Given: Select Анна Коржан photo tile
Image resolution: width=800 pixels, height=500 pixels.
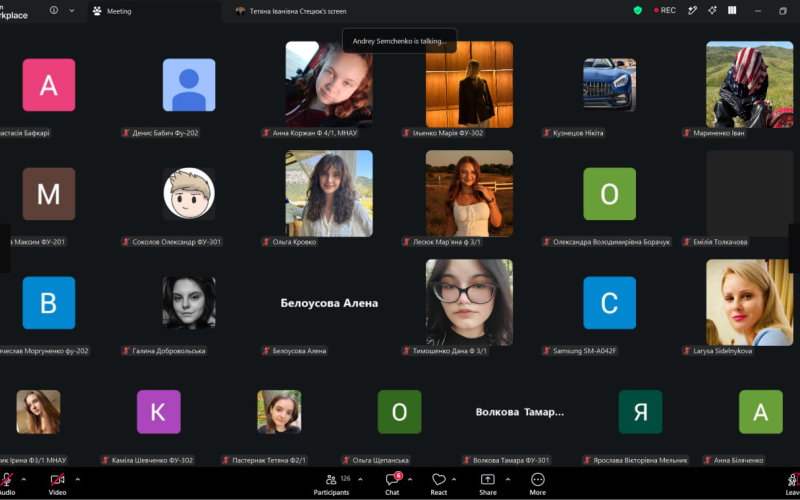Looking at the screenshot, I should click(329, 84).
